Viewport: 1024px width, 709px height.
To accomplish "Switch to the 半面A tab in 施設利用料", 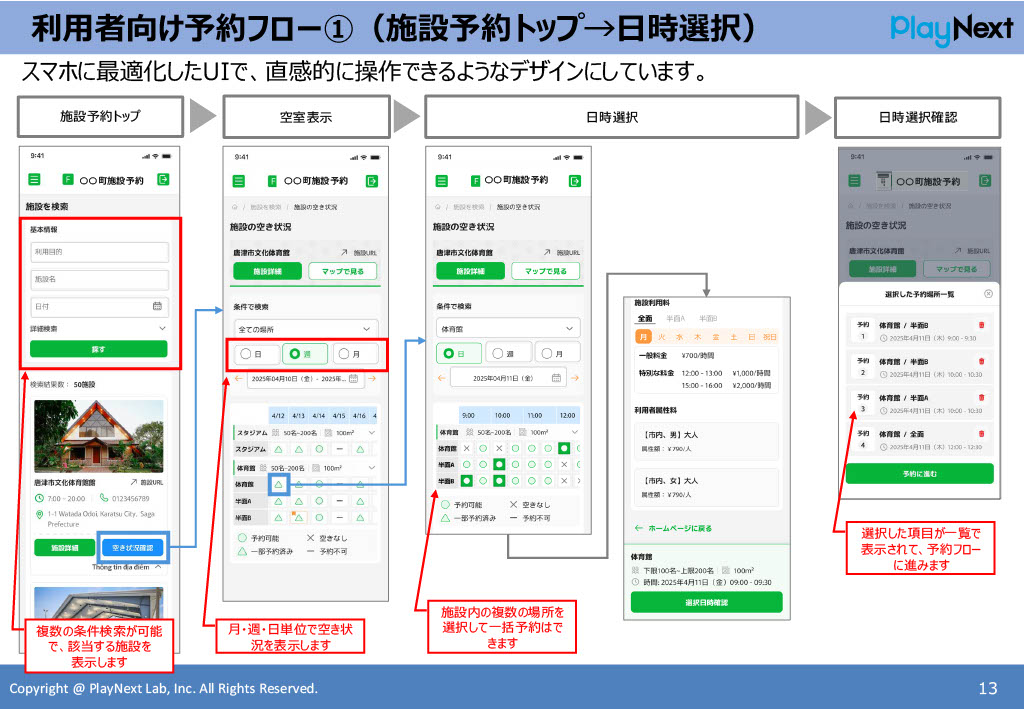I will click(x=674, y=319).
